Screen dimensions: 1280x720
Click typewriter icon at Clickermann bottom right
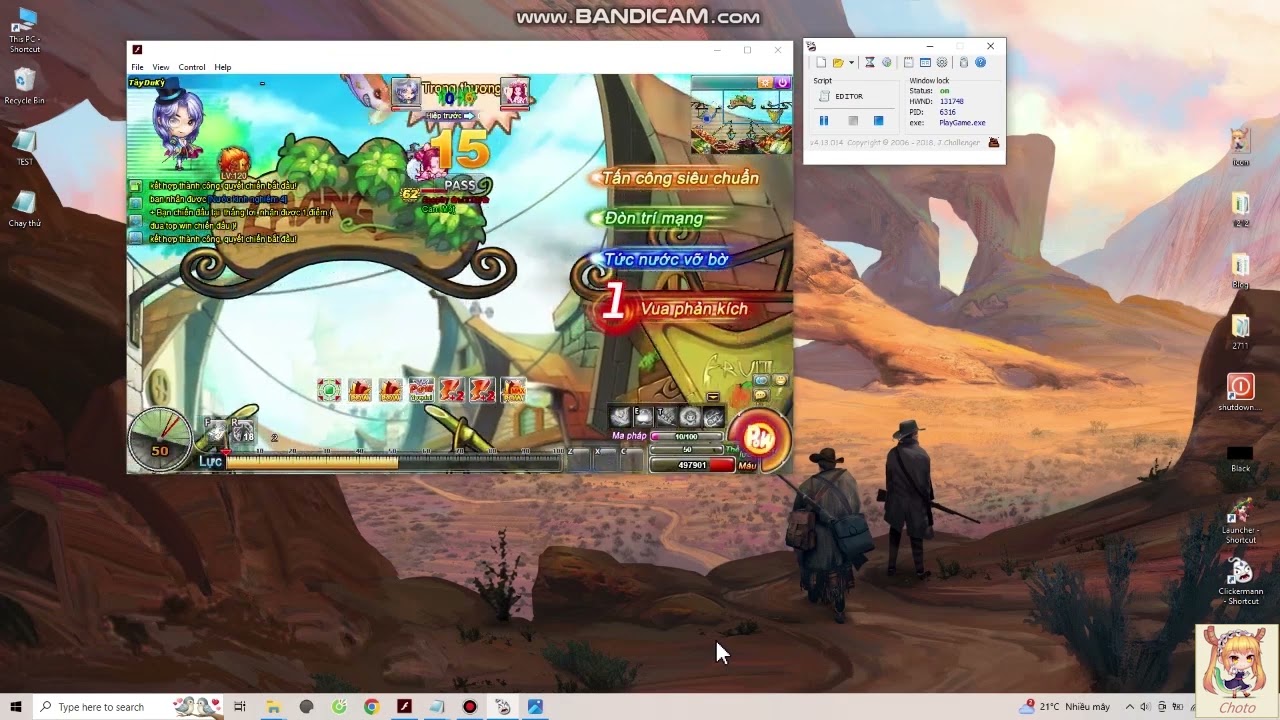tap(993, 143)
